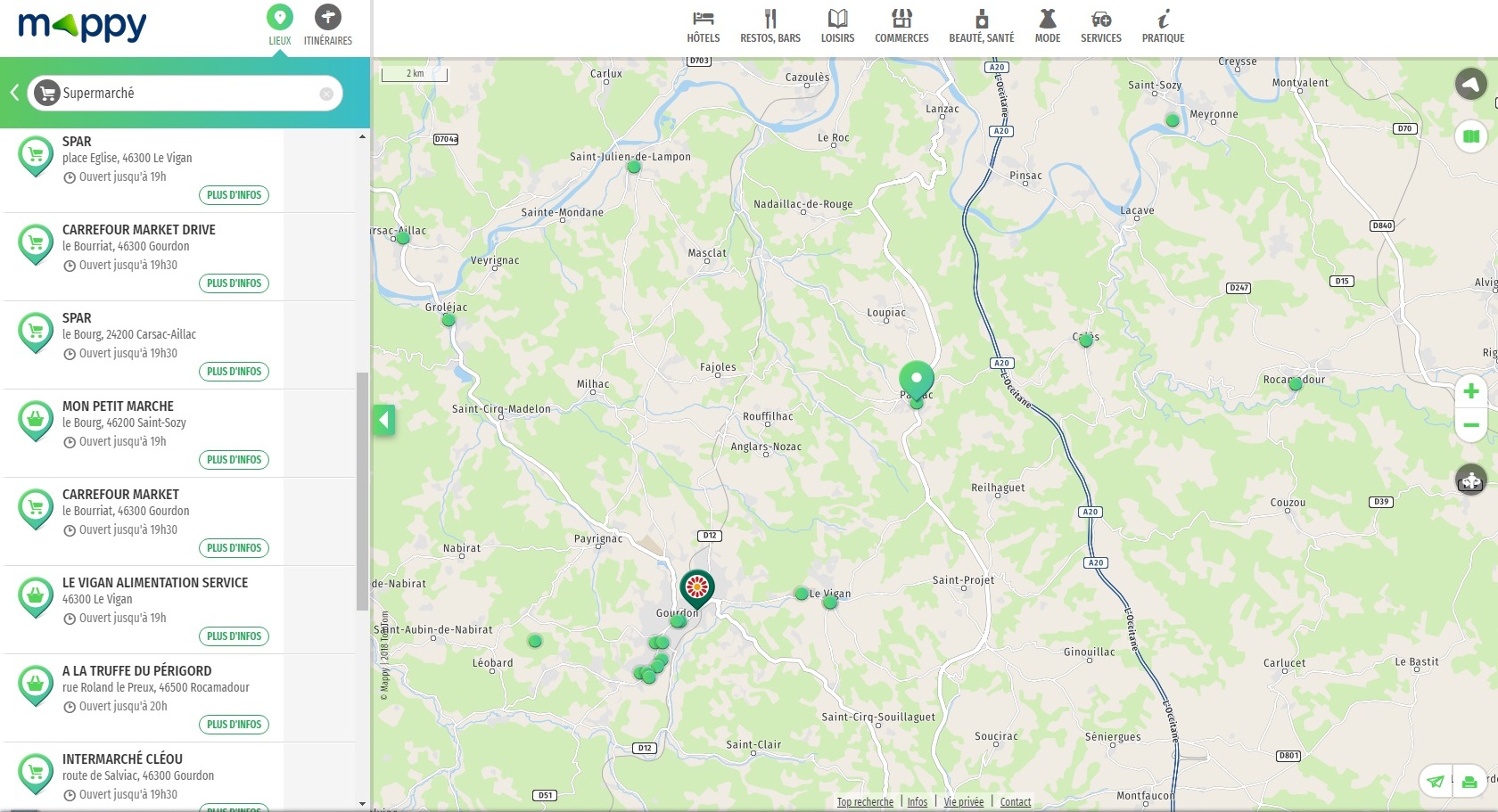Open the Loisirs category
The width and height of the screenshot is (1498, 812).
(x=837, y=26)
